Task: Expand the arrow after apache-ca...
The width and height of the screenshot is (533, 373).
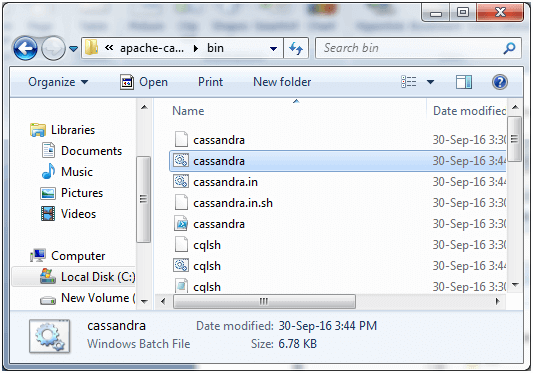Action: point(195,49)
